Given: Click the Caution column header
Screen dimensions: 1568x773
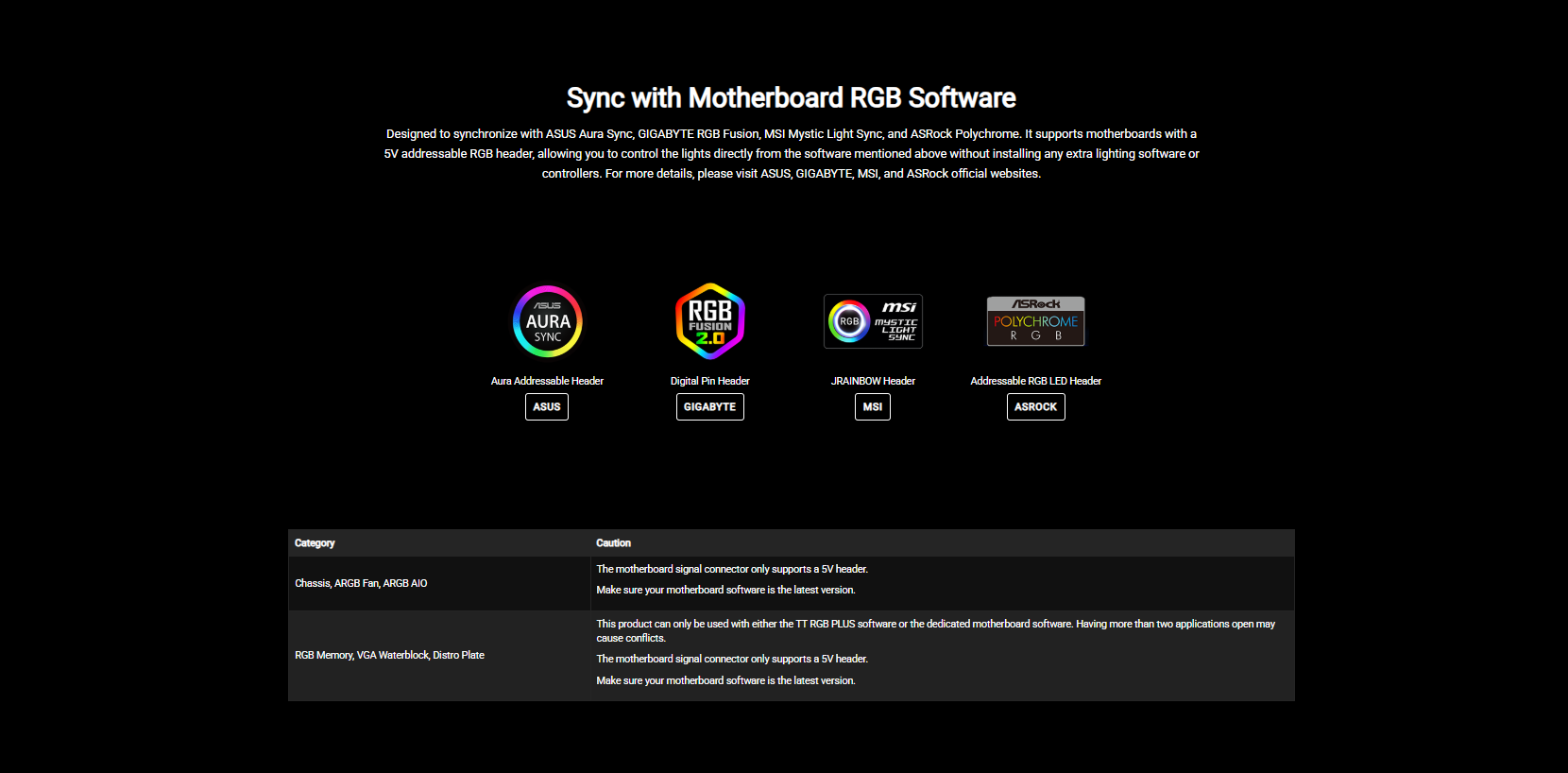Looking at the screenshot, I should [613, 543].
